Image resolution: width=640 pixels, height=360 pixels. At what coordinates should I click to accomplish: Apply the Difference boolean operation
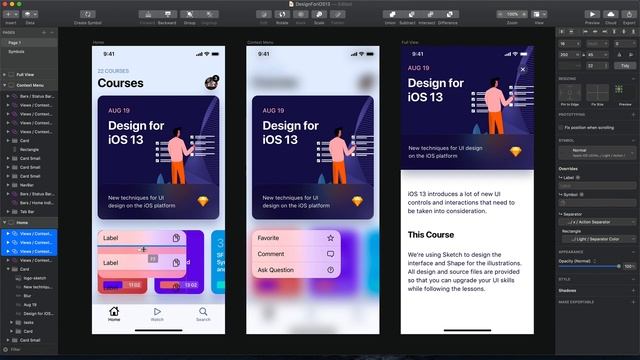(449, 14)
